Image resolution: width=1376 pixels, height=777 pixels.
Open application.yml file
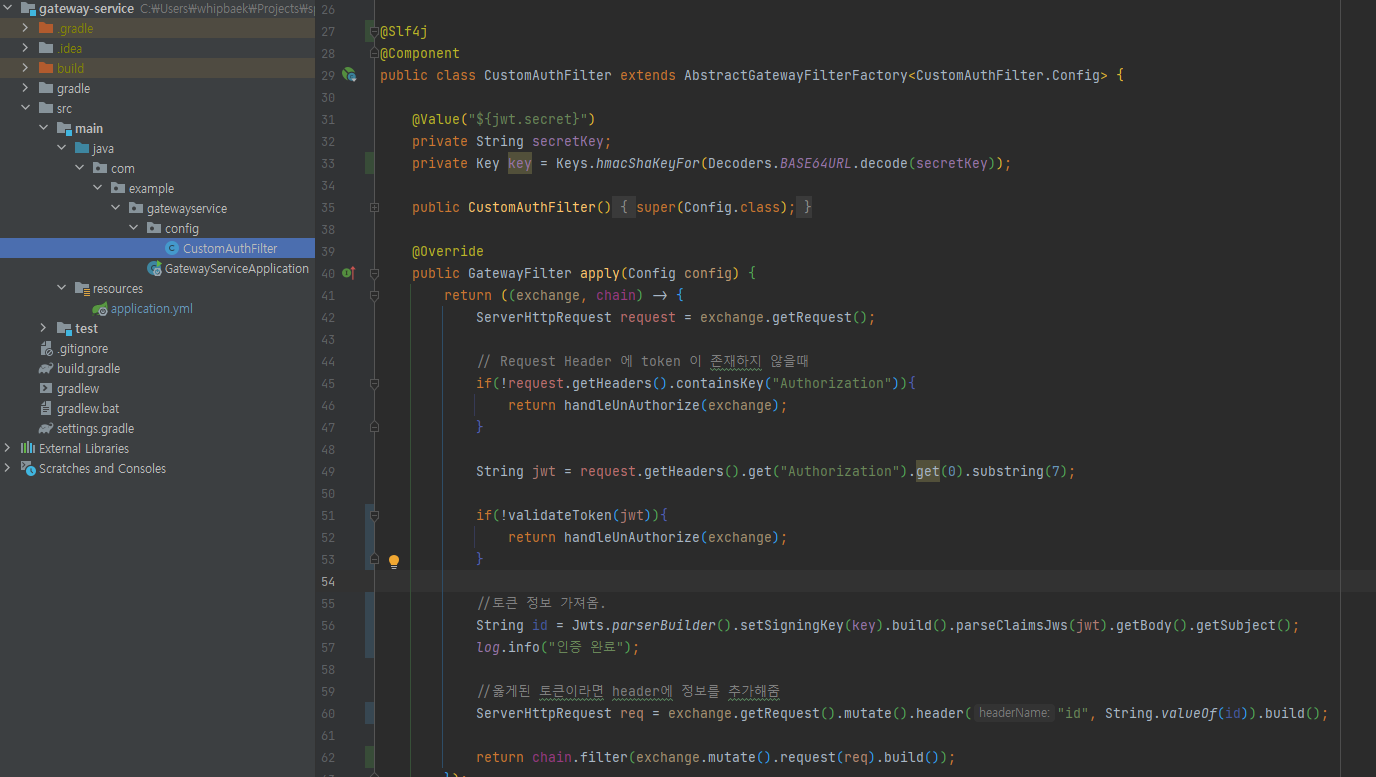click(x=152, y=308)
